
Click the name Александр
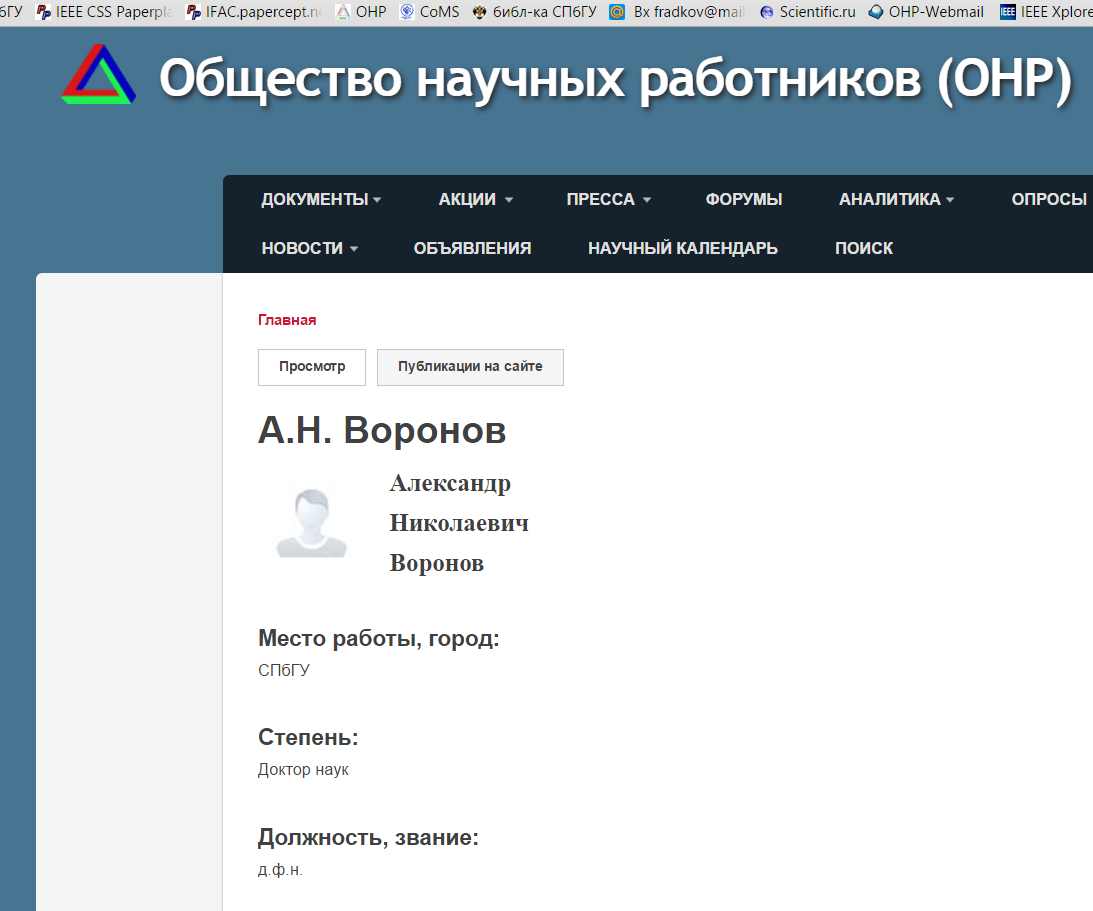coord(450,482)
